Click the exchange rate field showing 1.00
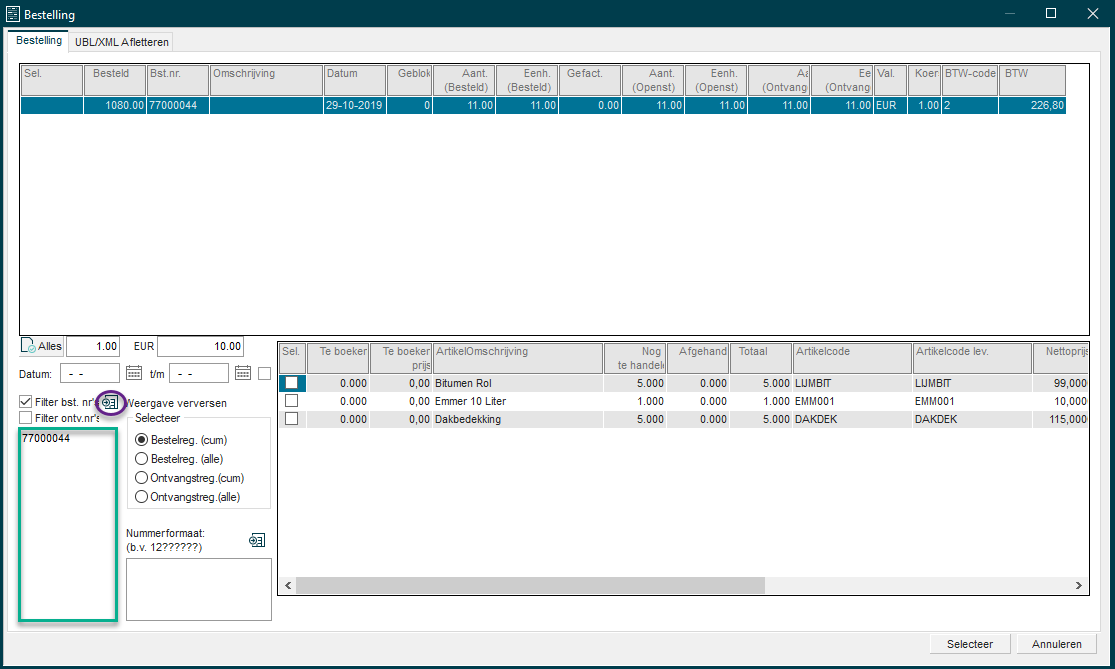 pyautogui.click(x=93, y=346)
